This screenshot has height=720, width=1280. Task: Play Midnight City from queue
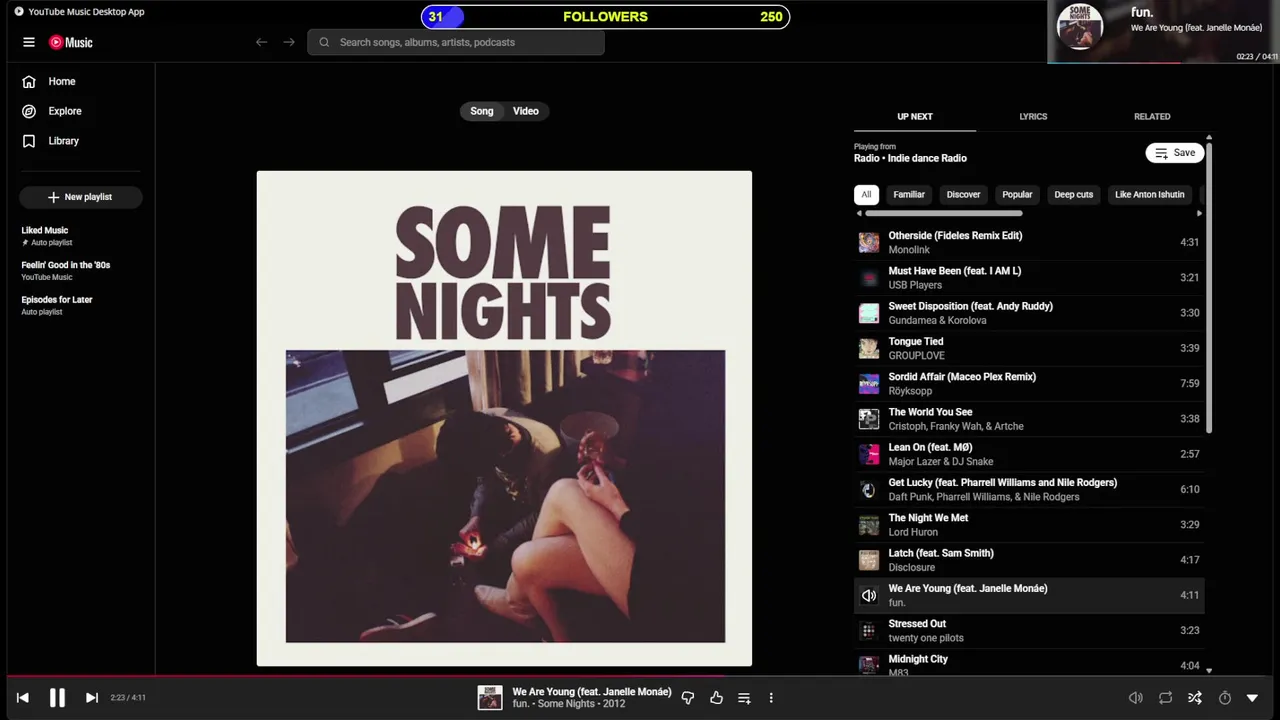coord(1029,664)
